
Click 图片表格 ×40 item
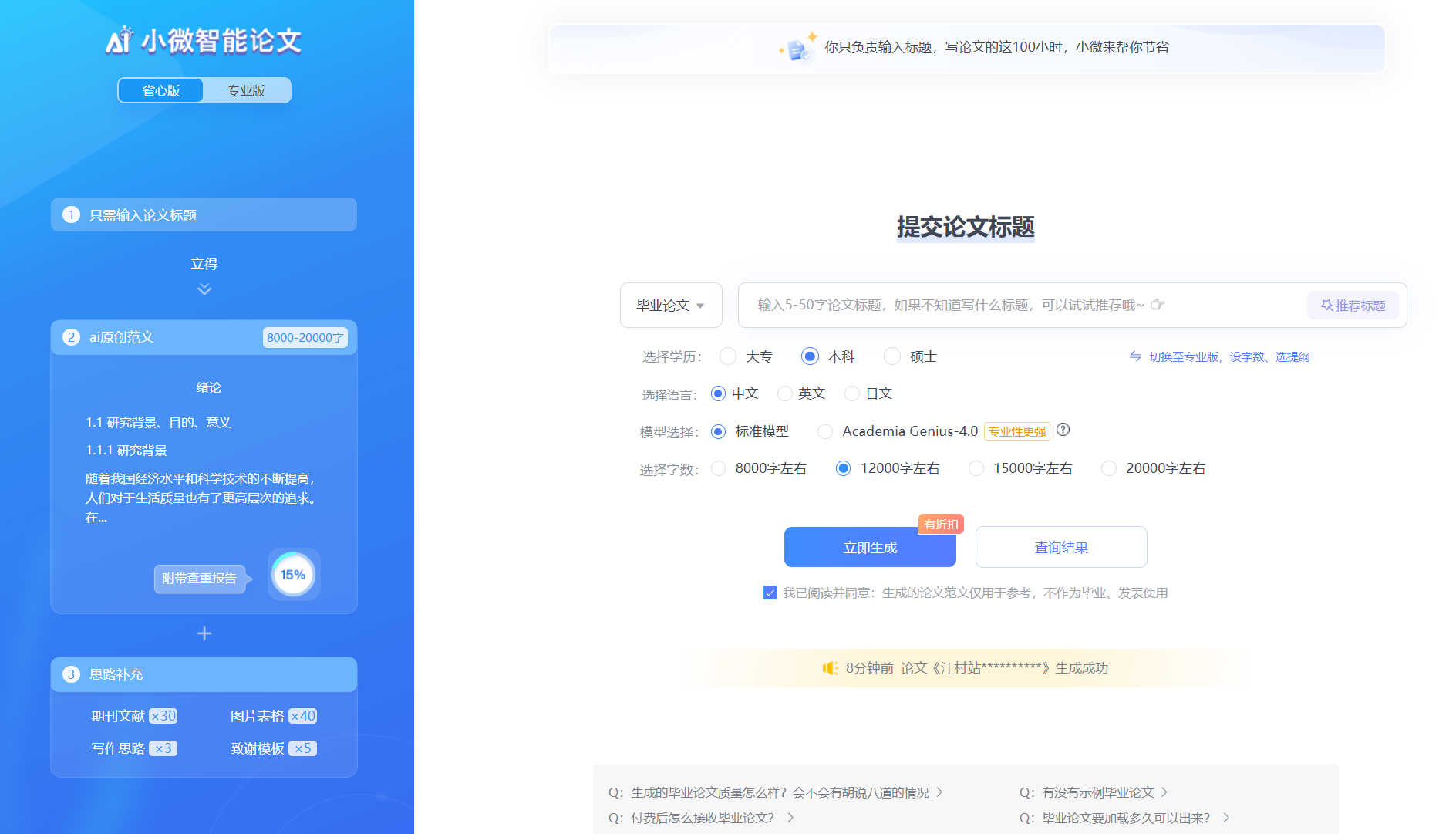[x=274, y=716]
